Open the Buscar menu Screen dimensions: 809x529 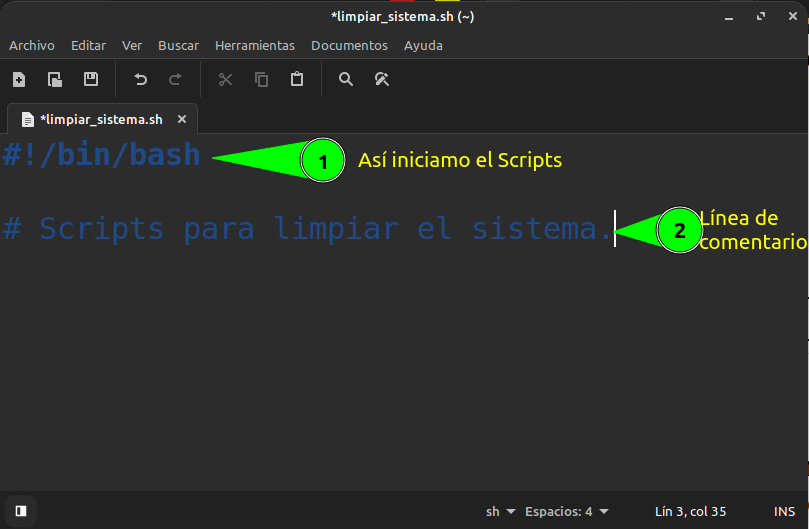click(179, 45)
